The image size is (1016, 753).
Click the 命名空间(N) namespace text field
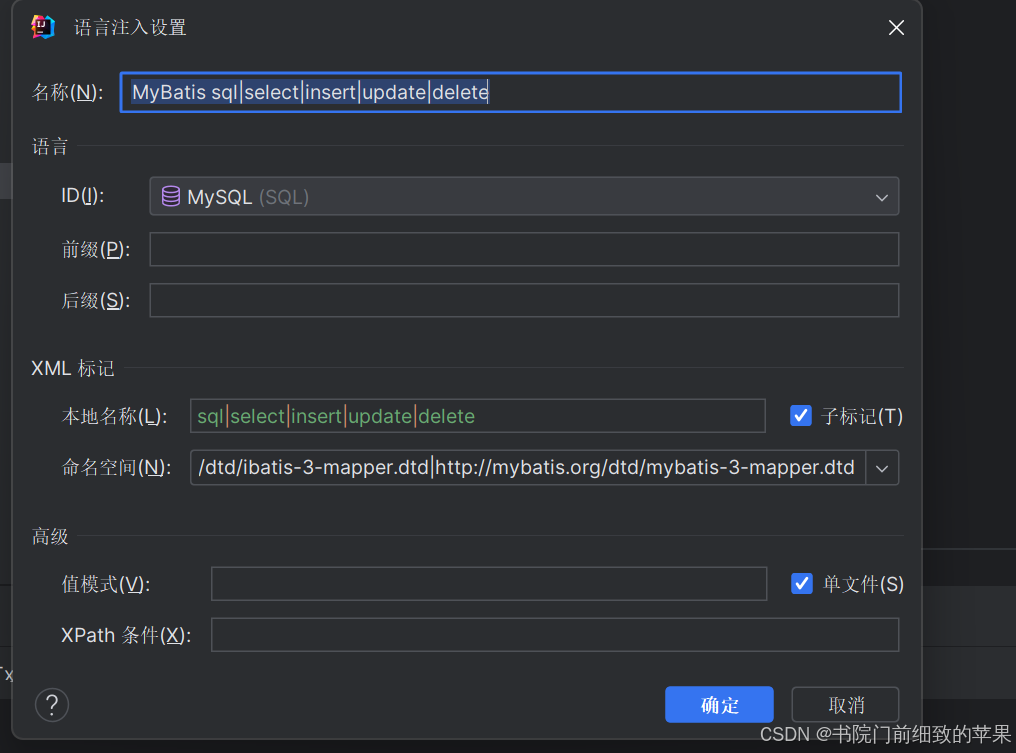[528, 467]
